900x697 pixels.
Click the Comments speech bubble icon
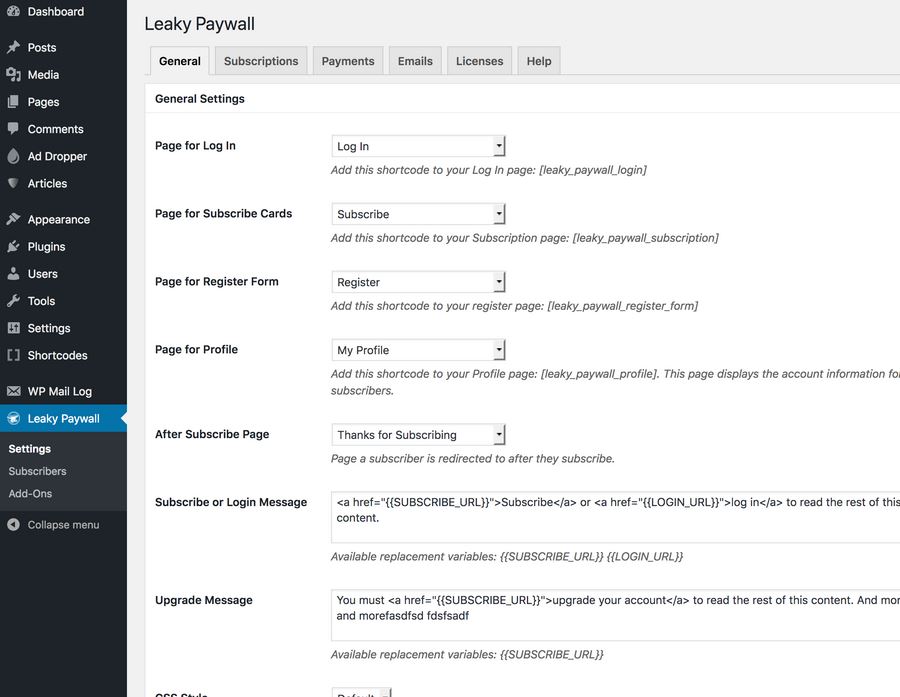[x=13, y=129]
